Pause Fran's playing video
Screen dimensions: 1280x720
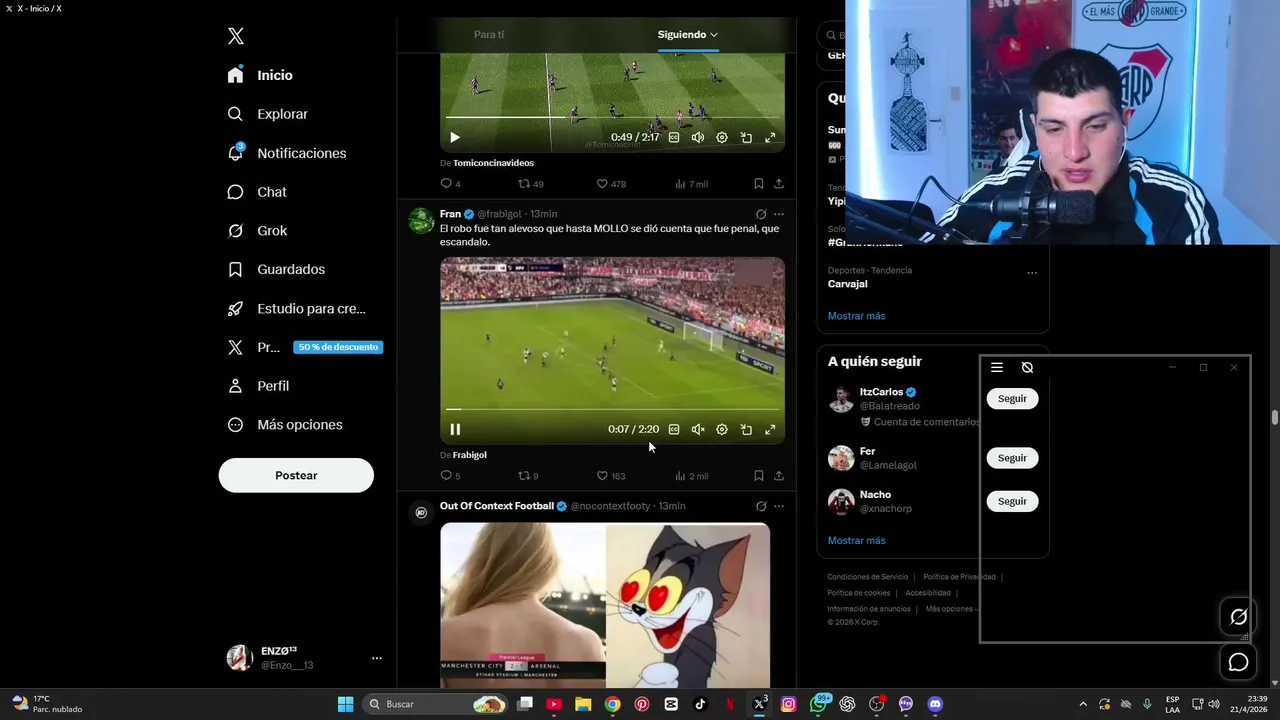point(455,429)
